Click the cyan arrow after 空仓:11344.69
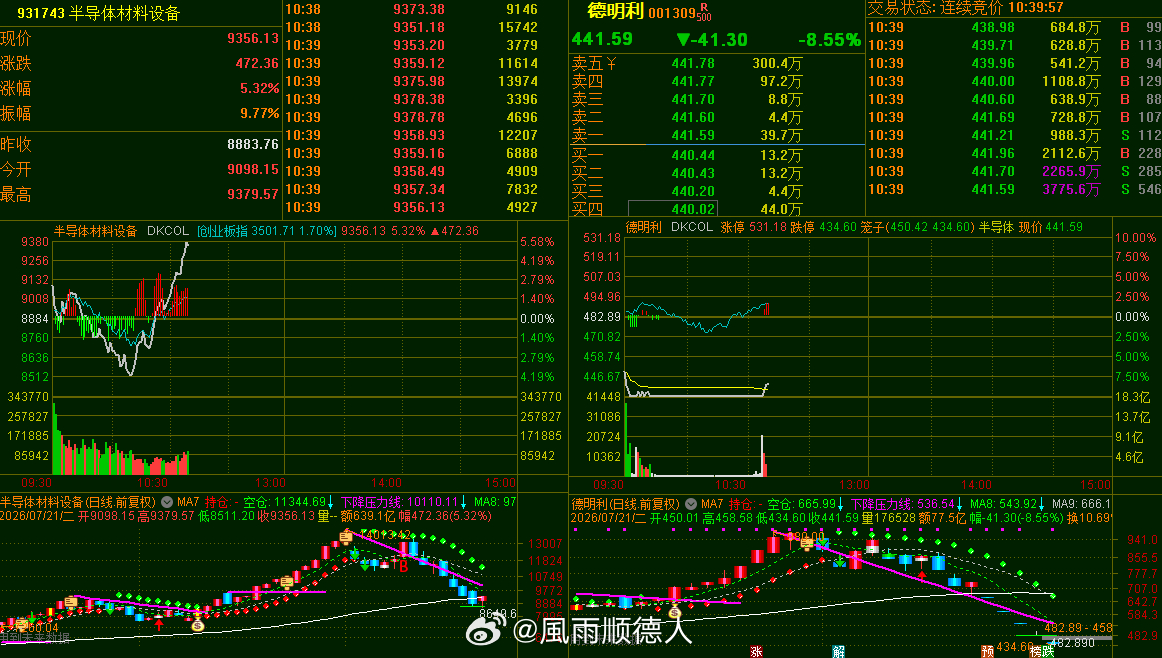This screenshot has width=1162, height=658. coord(331,502)
